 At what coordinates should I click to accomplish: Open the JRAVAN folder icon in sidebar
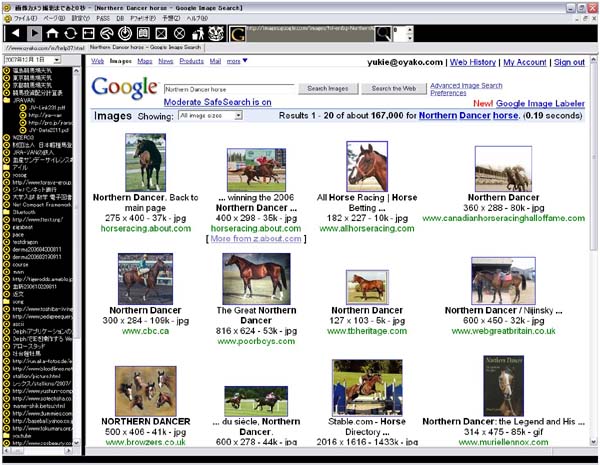tap(7, 100)
